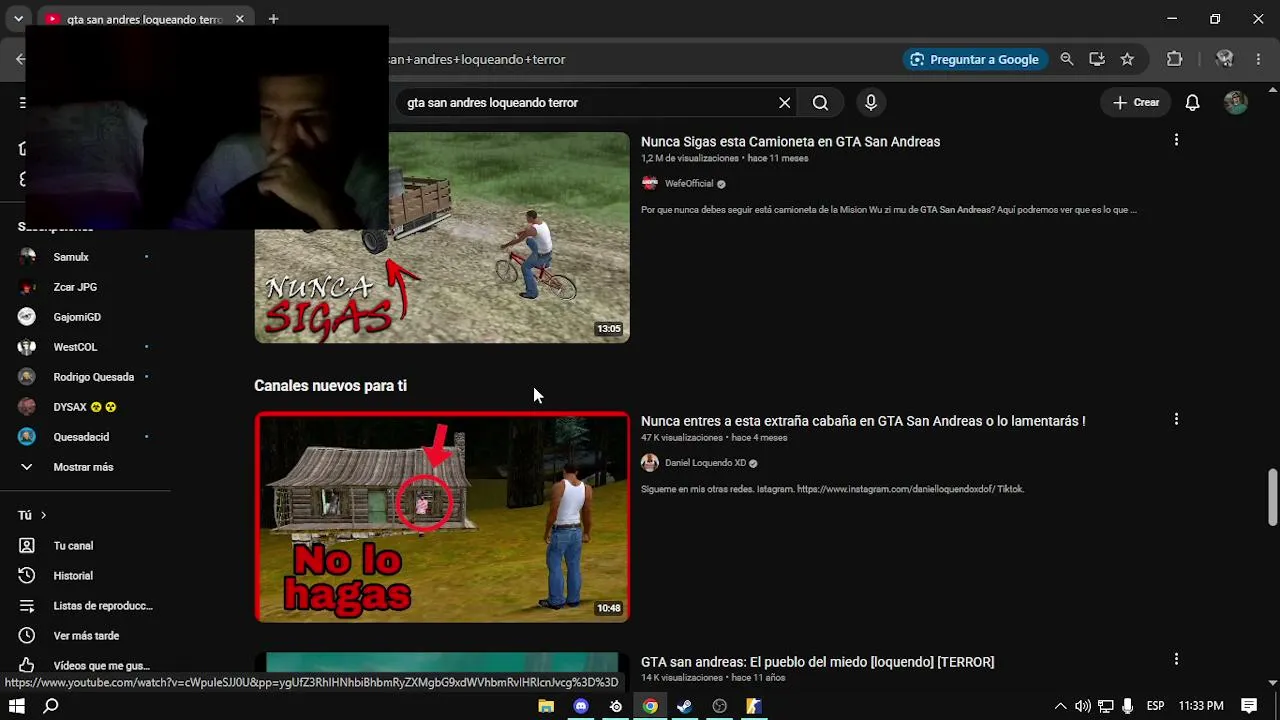
Task: Open options menu for Nunca Sigas esta Camioneta video
Action: (1176, 140)
